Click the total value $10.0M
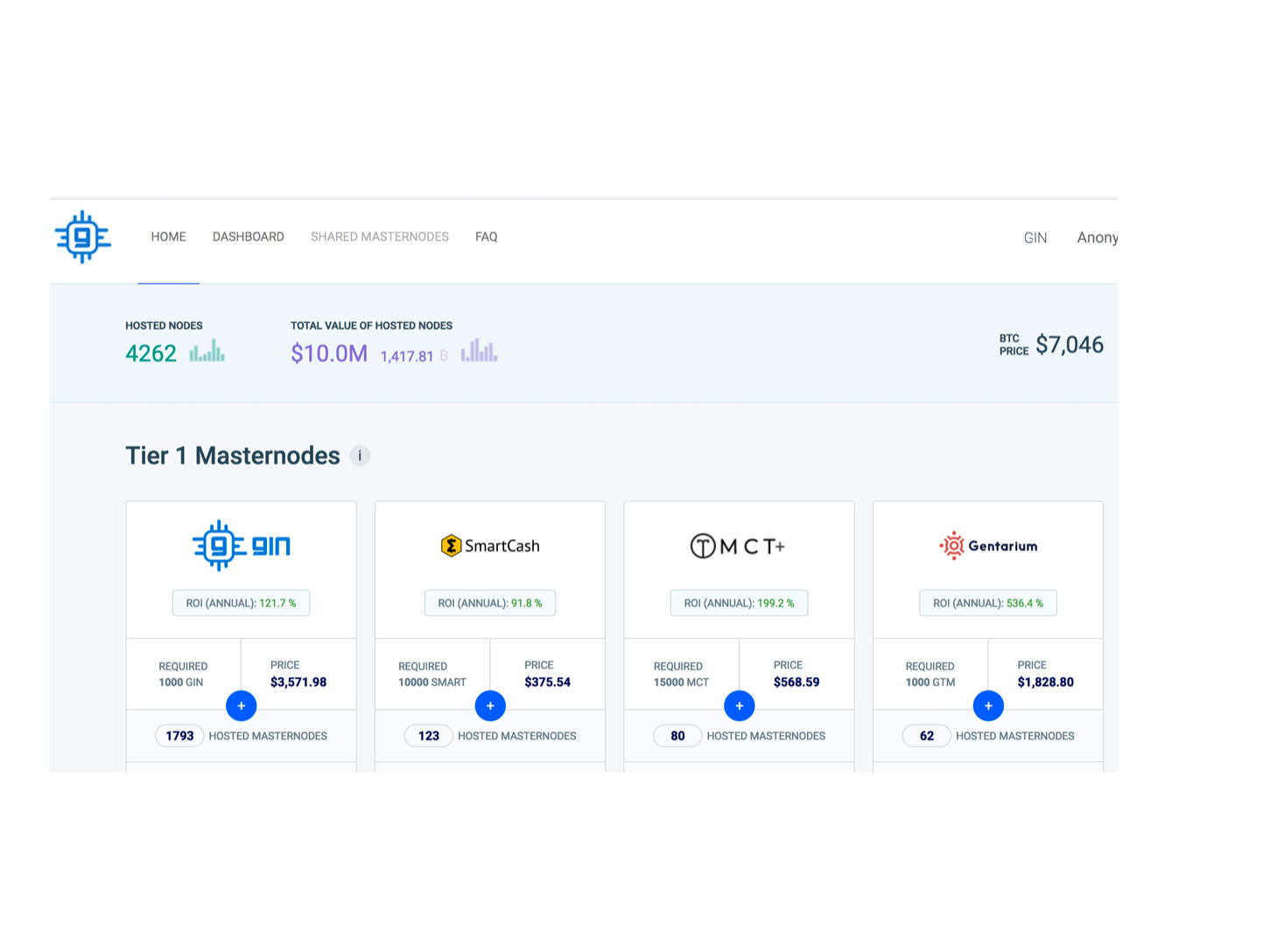Screen dimensions: 1270x952 click(x=329, y=353)
